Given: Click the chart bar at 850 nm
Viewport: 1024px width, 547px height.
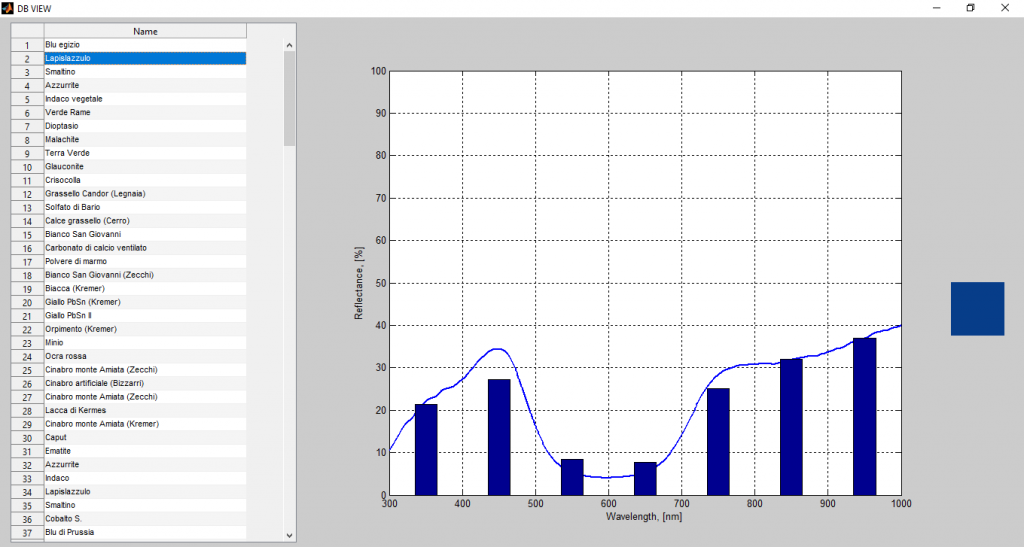Looking at the screenshot, I should click(792, 427).
